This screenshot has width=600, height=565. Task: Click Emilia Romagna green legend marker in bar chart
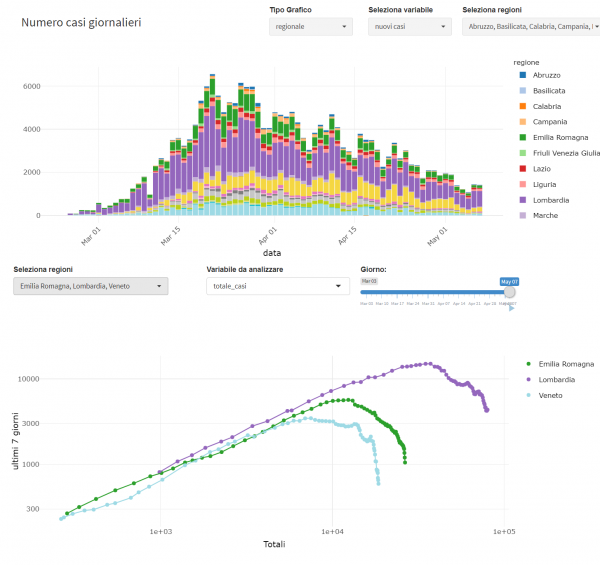pyautogui.click(x=522, y=137)
